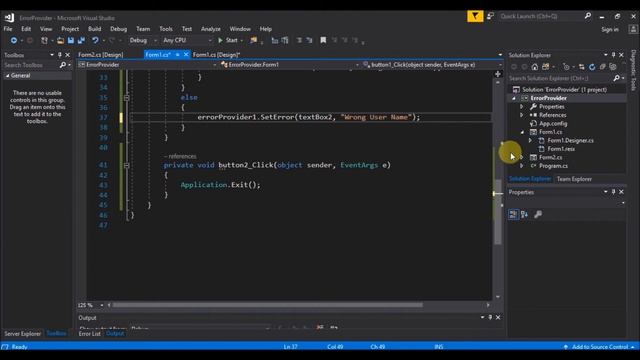Screen dimensions: 640x360
Task: Click the Toolbox search magnifier icon
Action: point(63,65)
